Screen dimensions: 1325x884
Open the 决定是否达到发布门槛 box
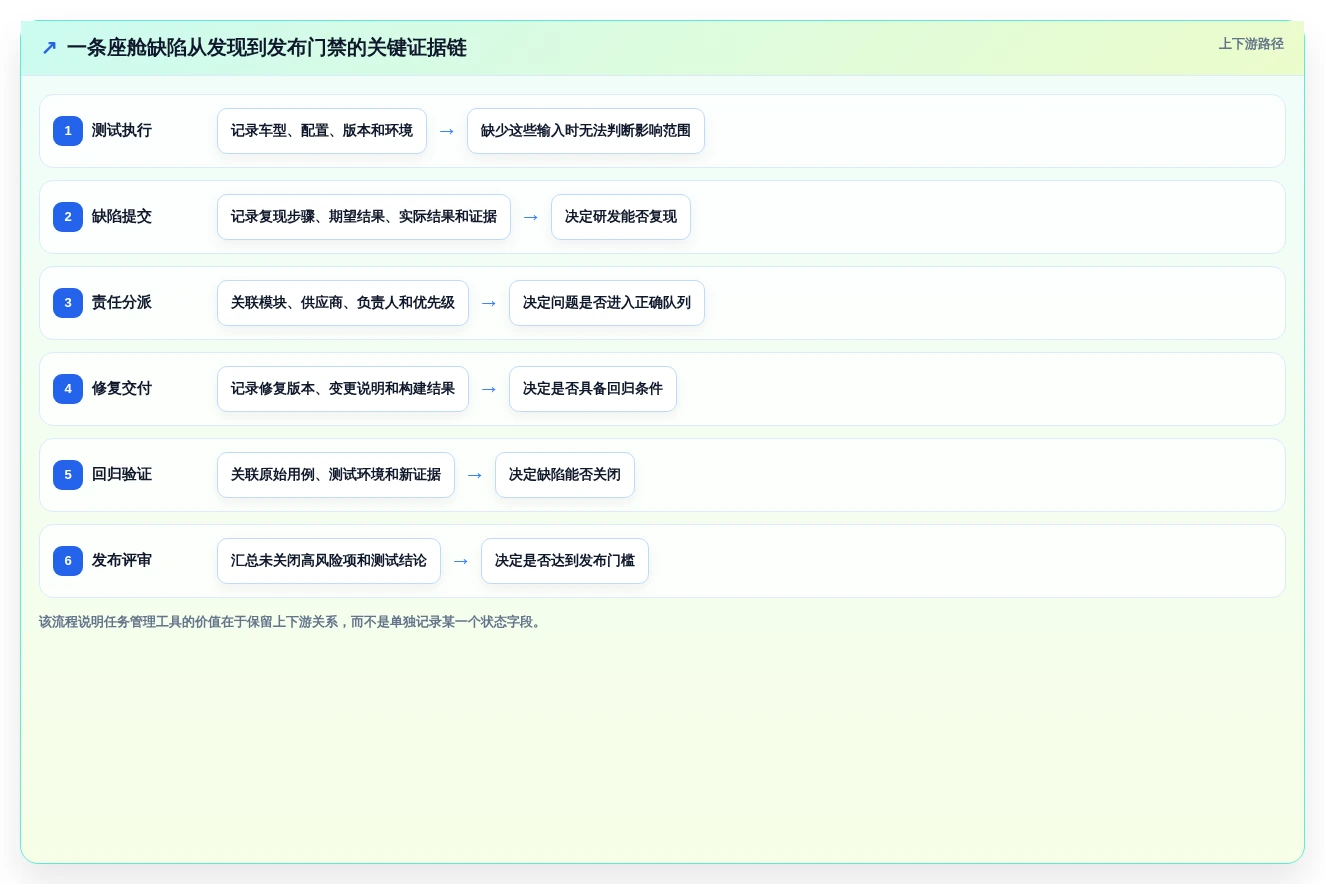tap(565, 561)
